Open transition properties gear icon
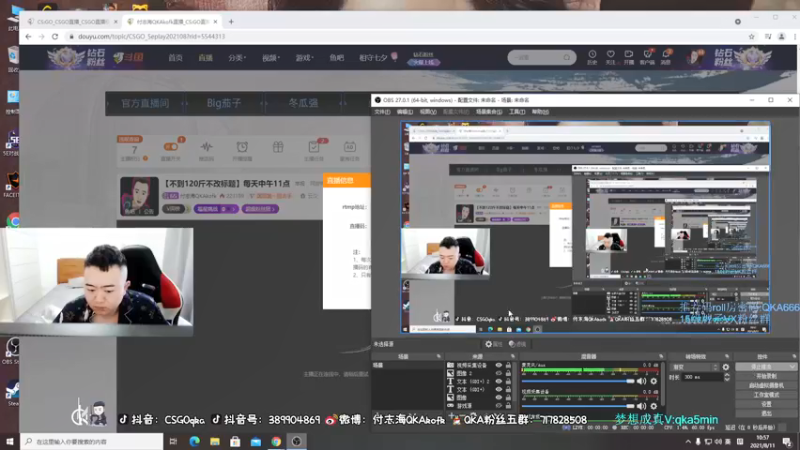Image resolution: width=800 pixels, height=450 pixels. click(726, 367)
